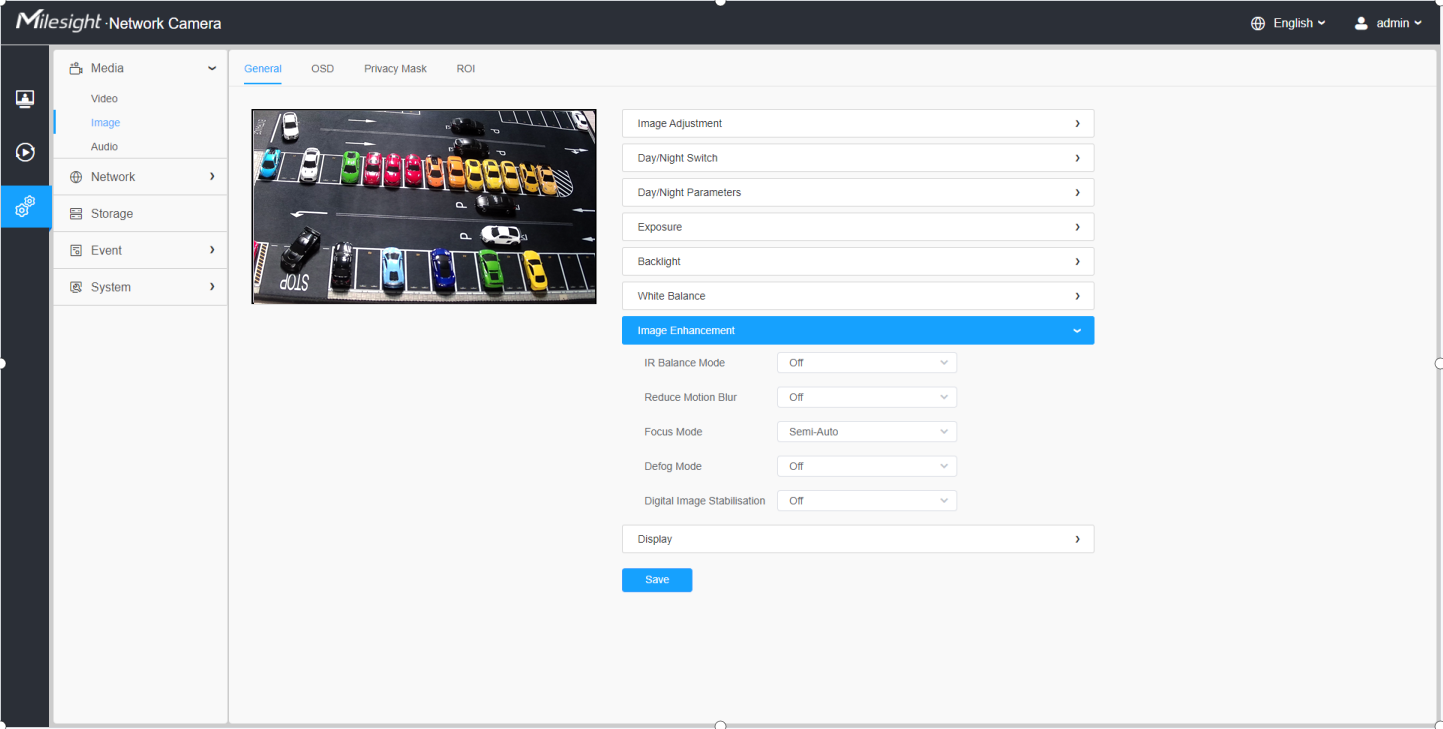
Task: Select the Settings gears icon
Action: pyautogui.click(x=25, y=206)
